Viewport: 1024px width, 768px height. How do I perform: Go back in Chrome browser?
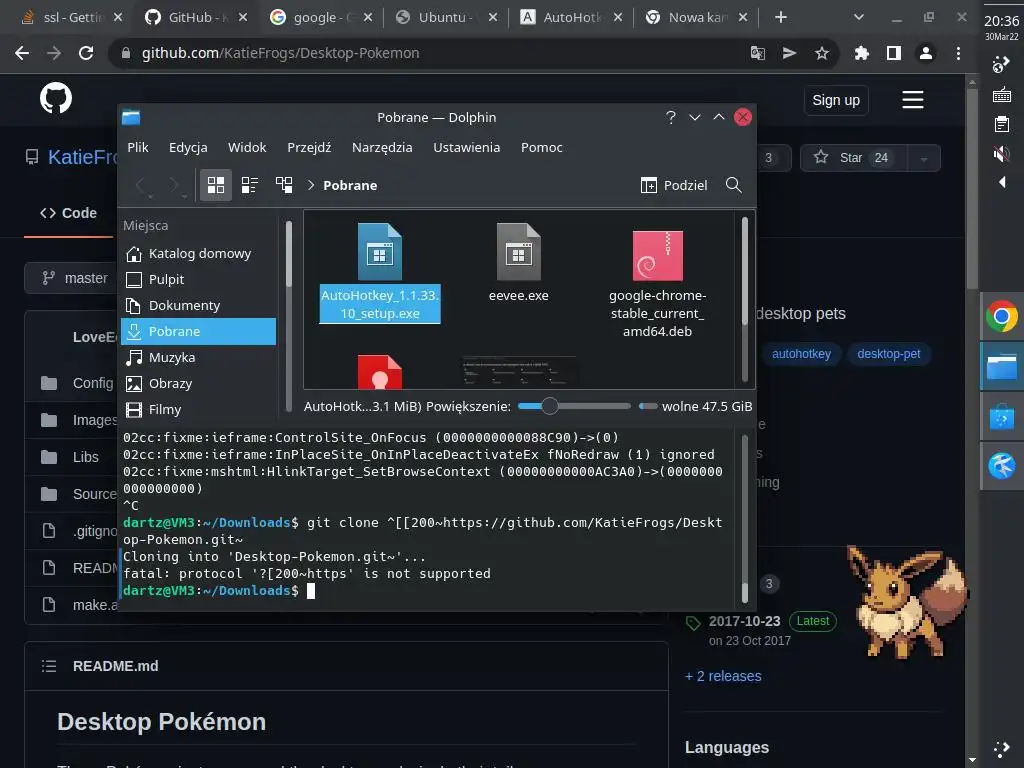(x=22, y=54)
